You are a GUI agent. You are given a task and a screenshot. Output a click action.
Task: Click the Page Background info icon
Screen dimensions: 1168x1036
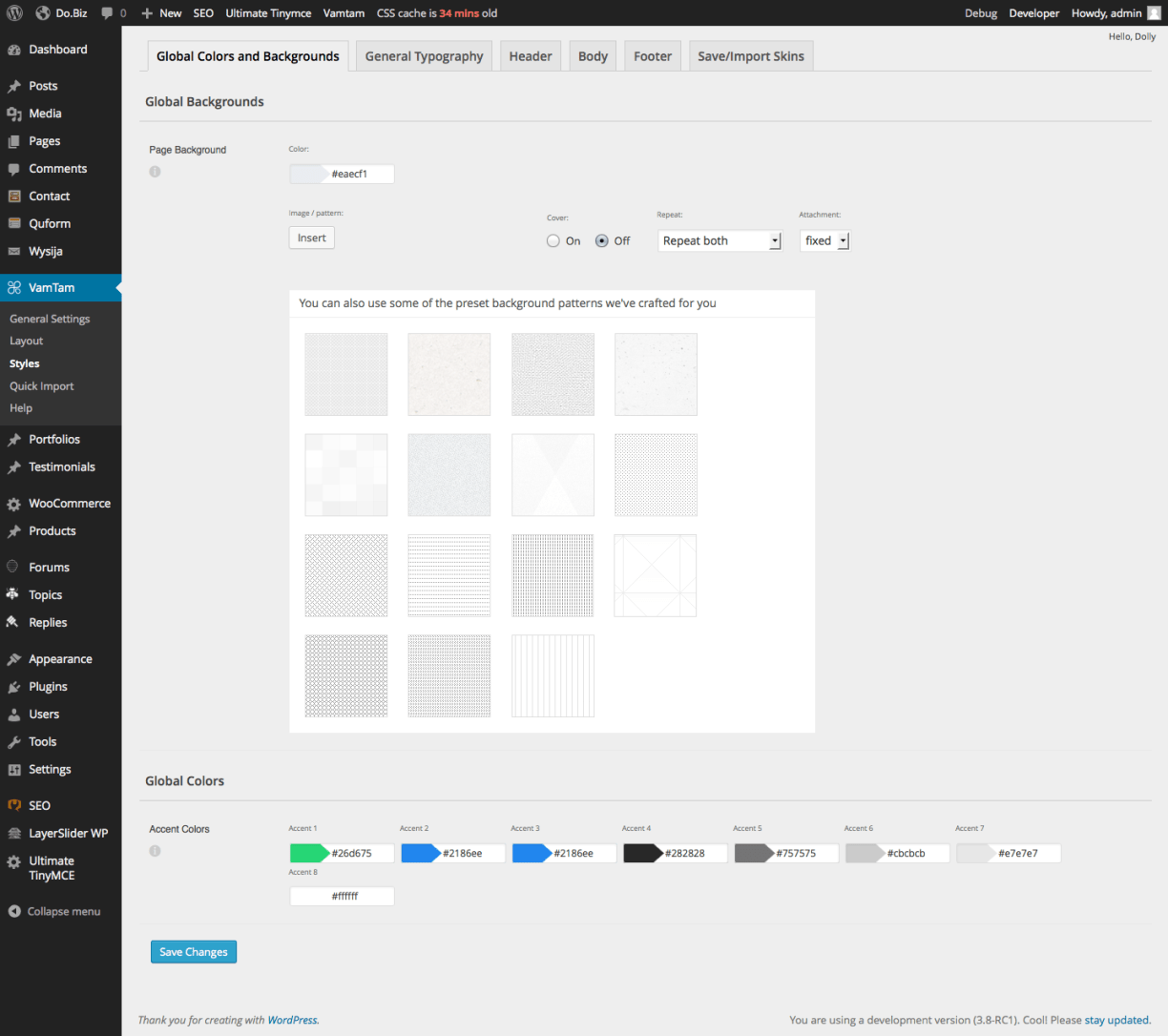click(x=155, y=172)
